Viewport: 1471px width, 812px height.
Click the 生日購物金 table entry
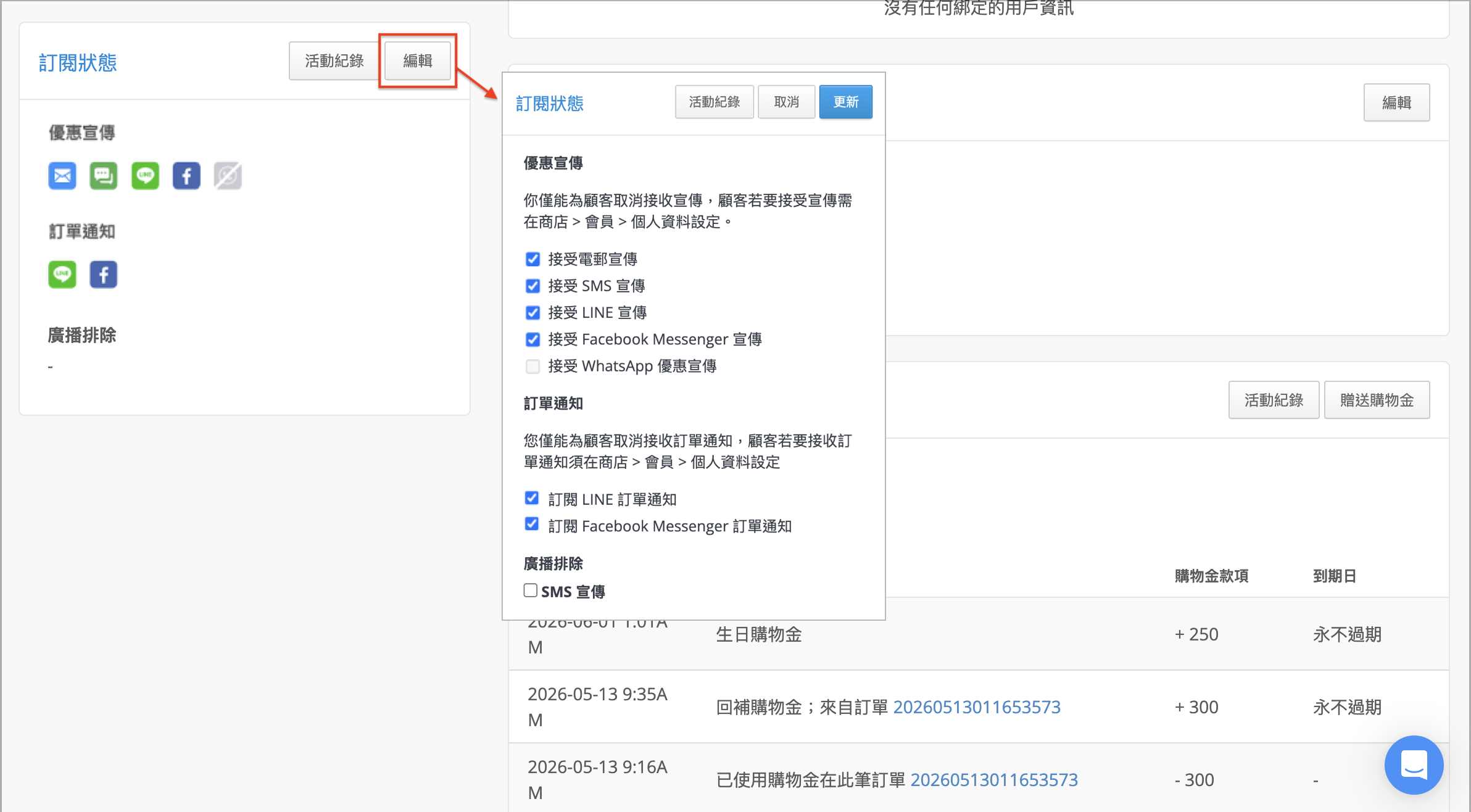point(759,634)
